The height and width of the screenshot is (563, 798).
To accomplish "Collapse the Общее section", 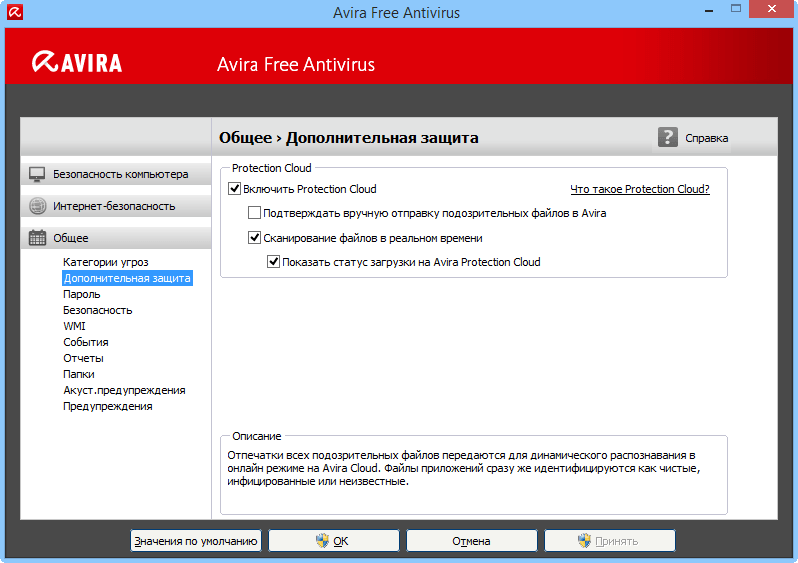I will click(x=116, y=238).
